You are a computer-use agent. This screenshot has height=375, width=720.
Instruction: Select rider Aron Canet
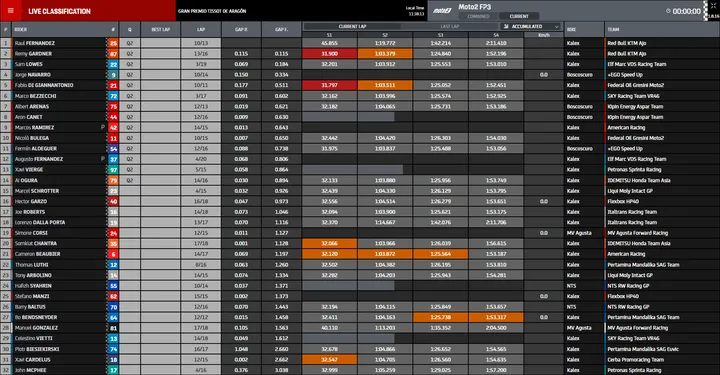[x=28, y=117]
